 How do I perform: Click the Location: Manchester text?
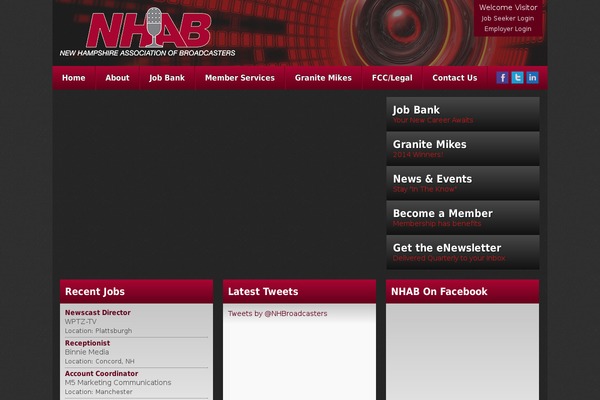tap(98, 392)
